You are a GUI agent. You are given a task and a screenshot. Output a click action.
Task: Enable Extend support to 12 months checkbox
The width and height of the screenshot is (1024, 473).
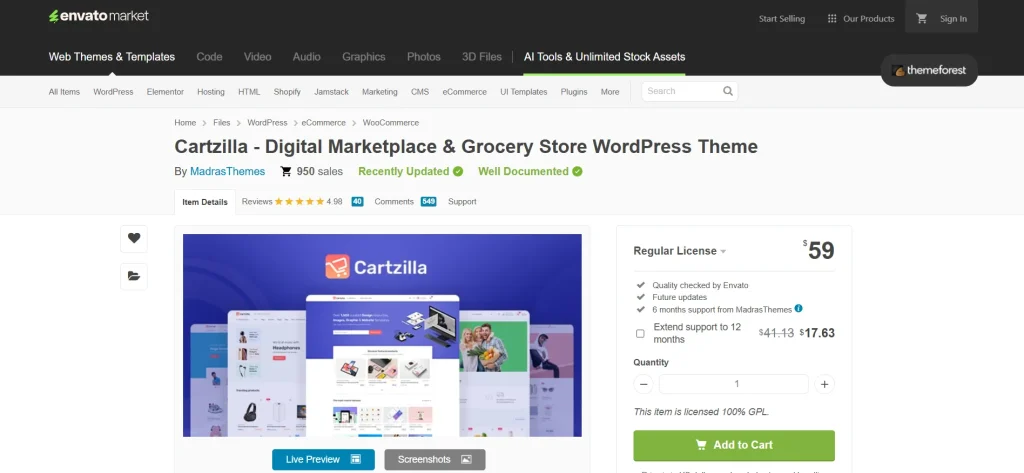pos(640,333)
